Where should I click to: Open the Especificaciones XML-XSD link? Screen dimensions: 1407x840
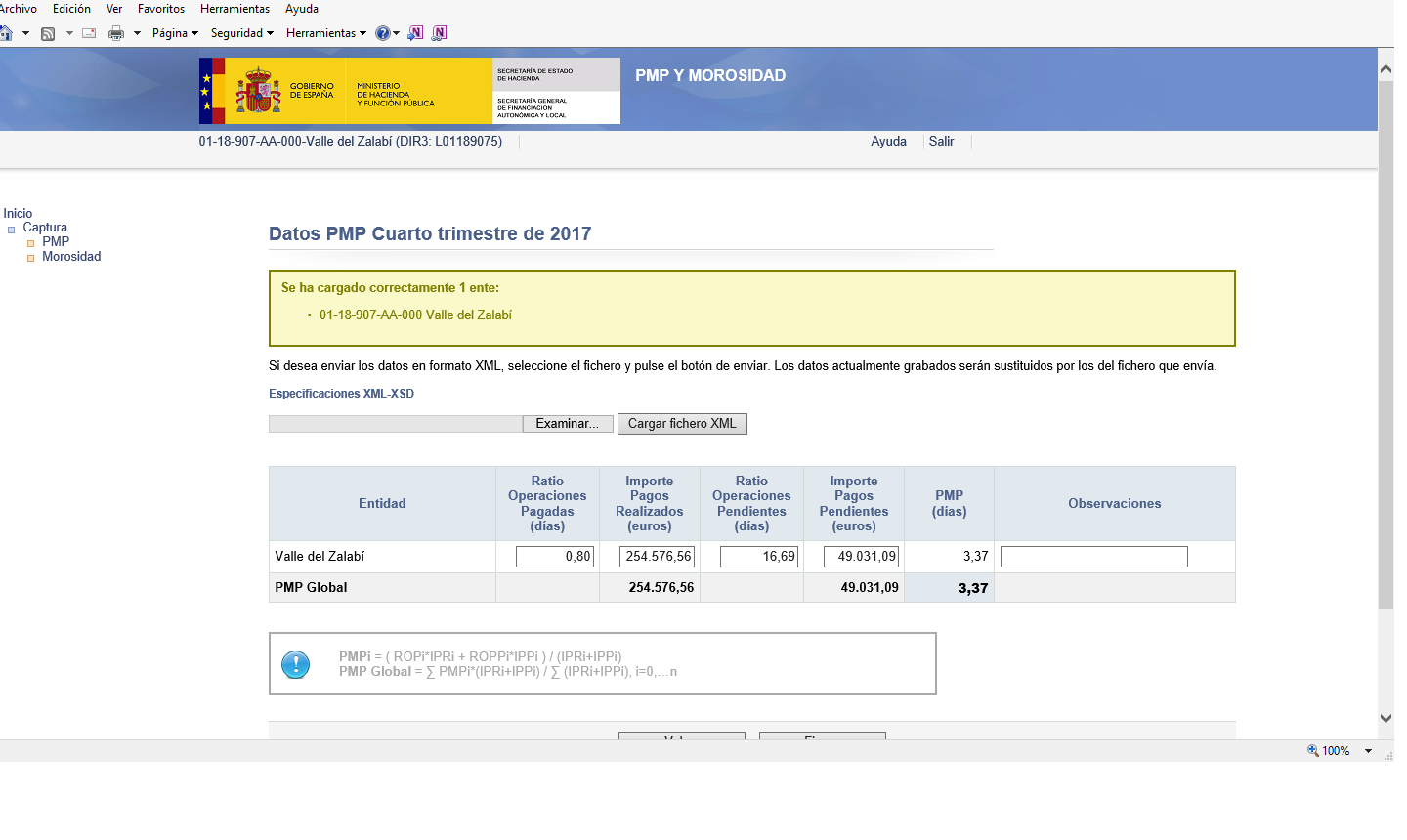[x=341, y=394]
